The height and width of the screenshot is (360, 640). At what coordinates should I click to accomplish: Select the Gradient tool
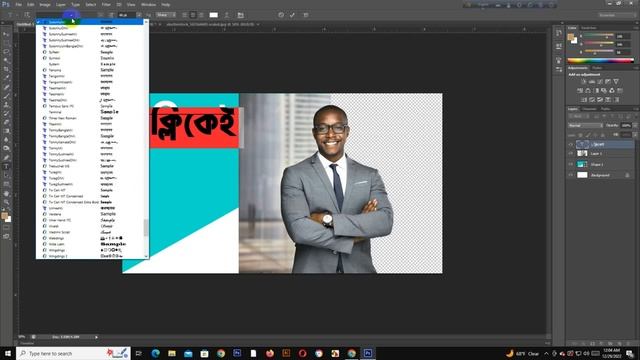click(x=6, y=131)
